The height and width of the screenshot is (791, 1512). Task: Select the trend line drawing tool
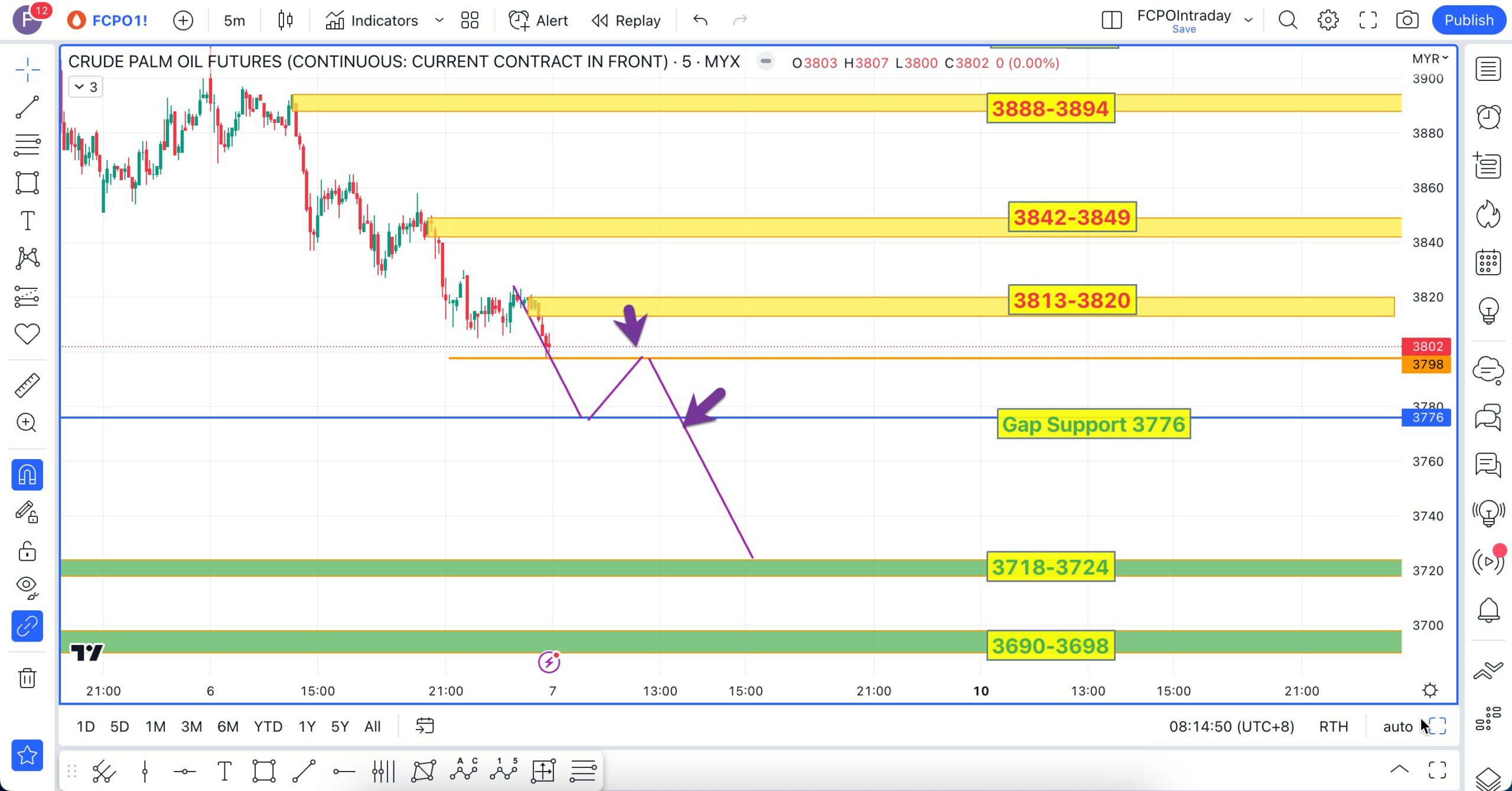pos(27,107)
